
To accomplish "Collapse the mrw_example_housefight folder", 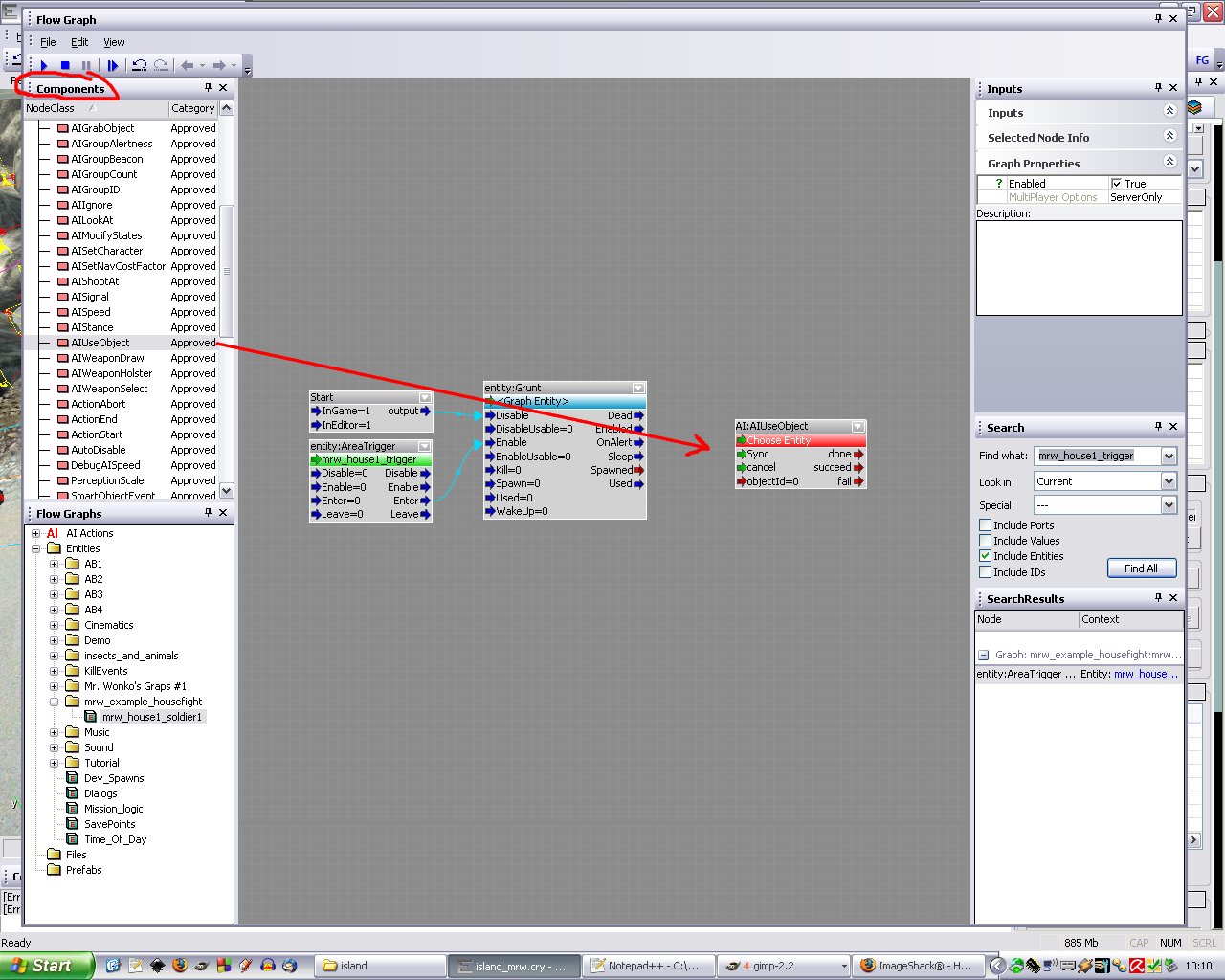I will [x=55, y=702].
